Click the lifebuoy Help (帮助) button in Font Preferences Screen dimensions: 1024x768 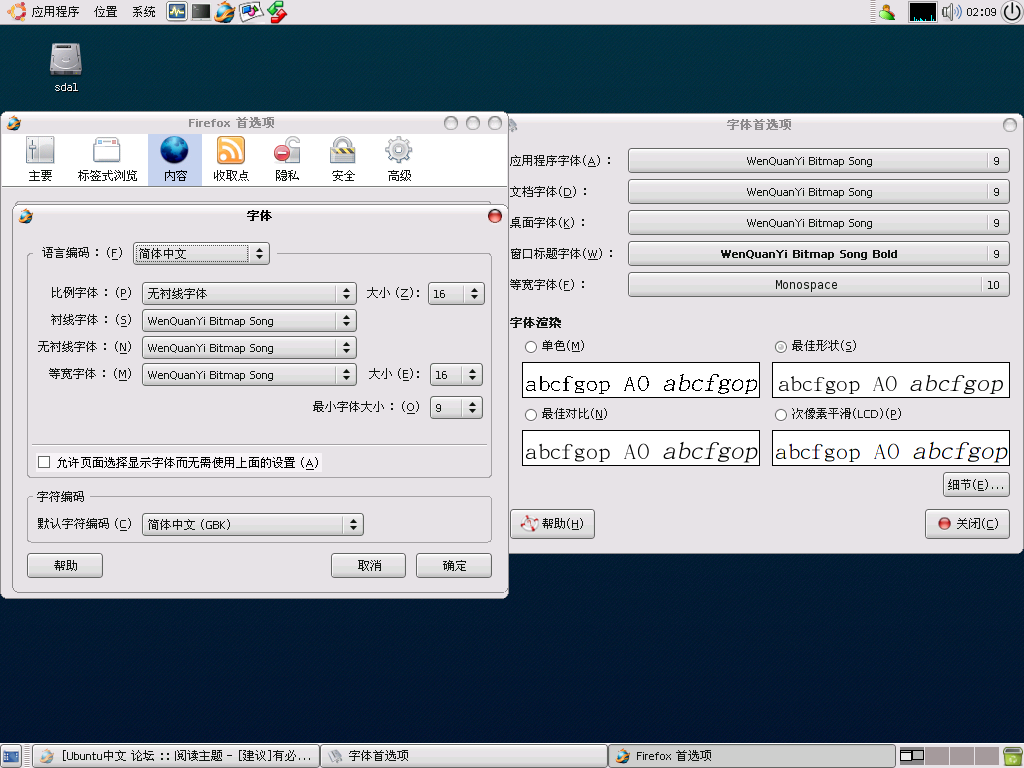click(552, 524)
